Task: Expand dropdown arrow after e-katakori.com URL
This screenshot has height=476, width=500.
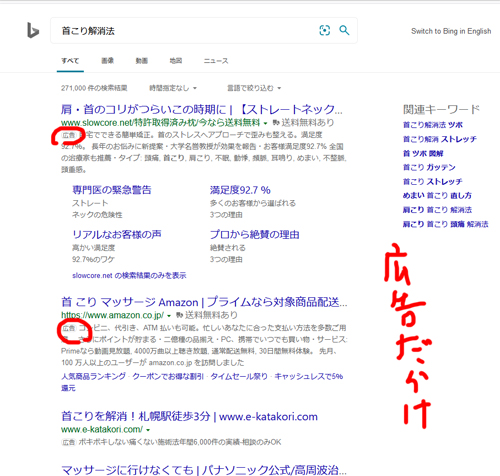Action: coord(148,430)
